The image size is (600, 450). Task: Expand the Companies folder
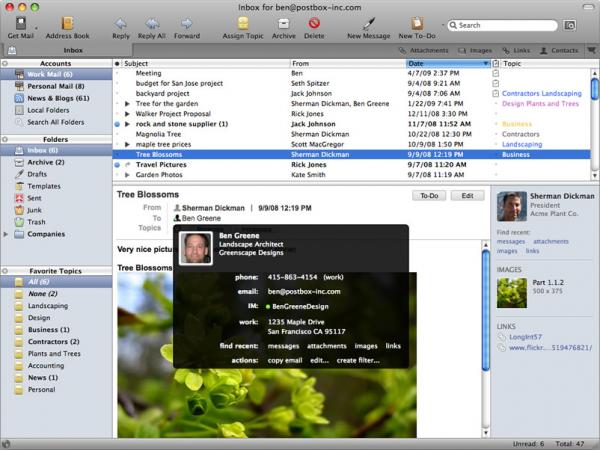point(7,234)
